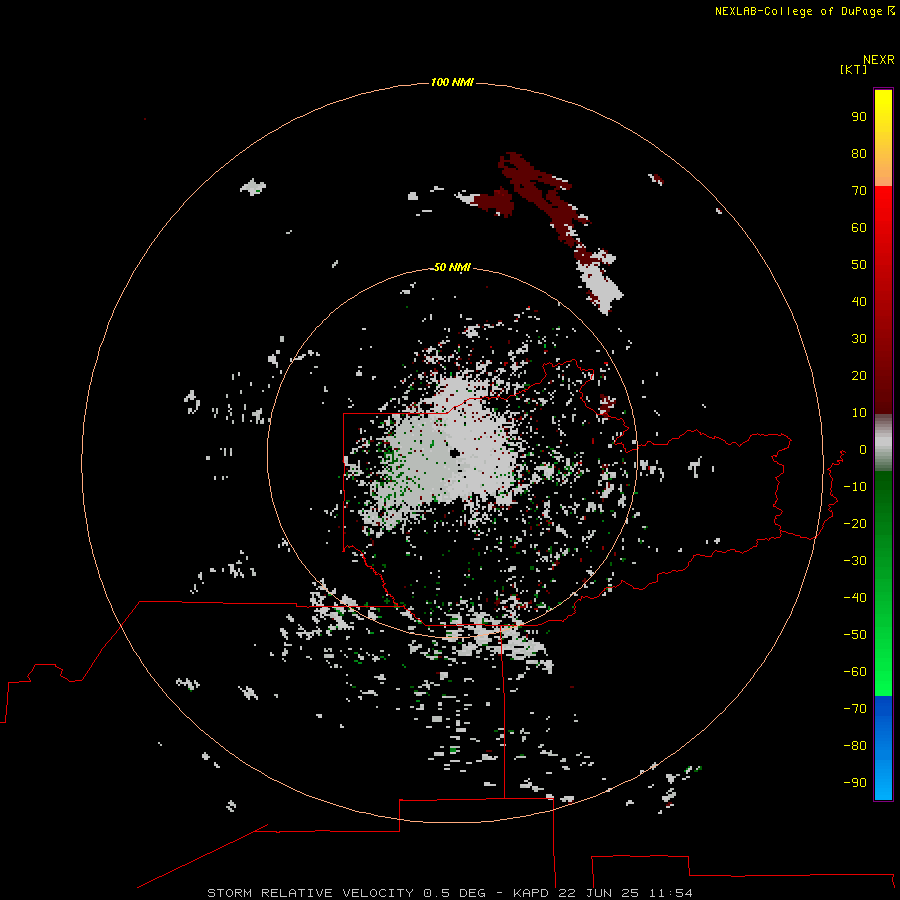Click the 10 knot label on legend
This screenshot has height=900, width=900.
859,413
